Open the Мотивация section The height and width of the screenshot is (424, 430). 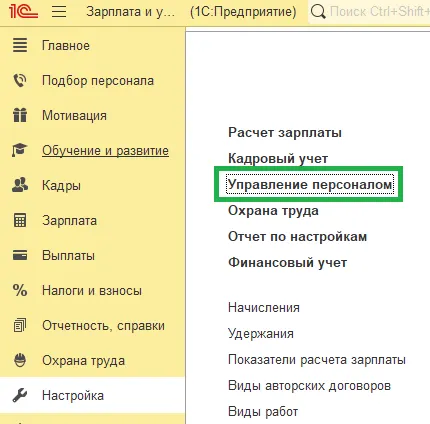(x=74, y=116)
